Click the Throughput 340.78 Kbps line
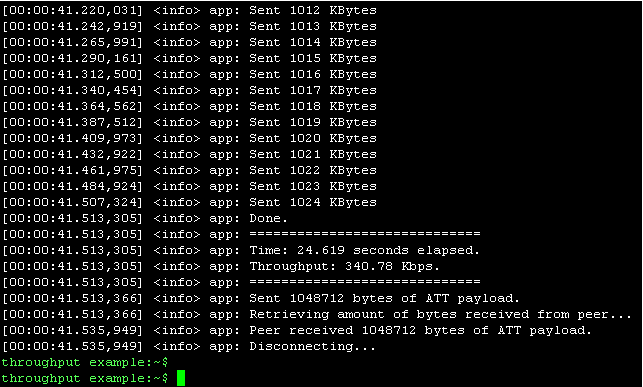The image size is (643, 387). 221,266
